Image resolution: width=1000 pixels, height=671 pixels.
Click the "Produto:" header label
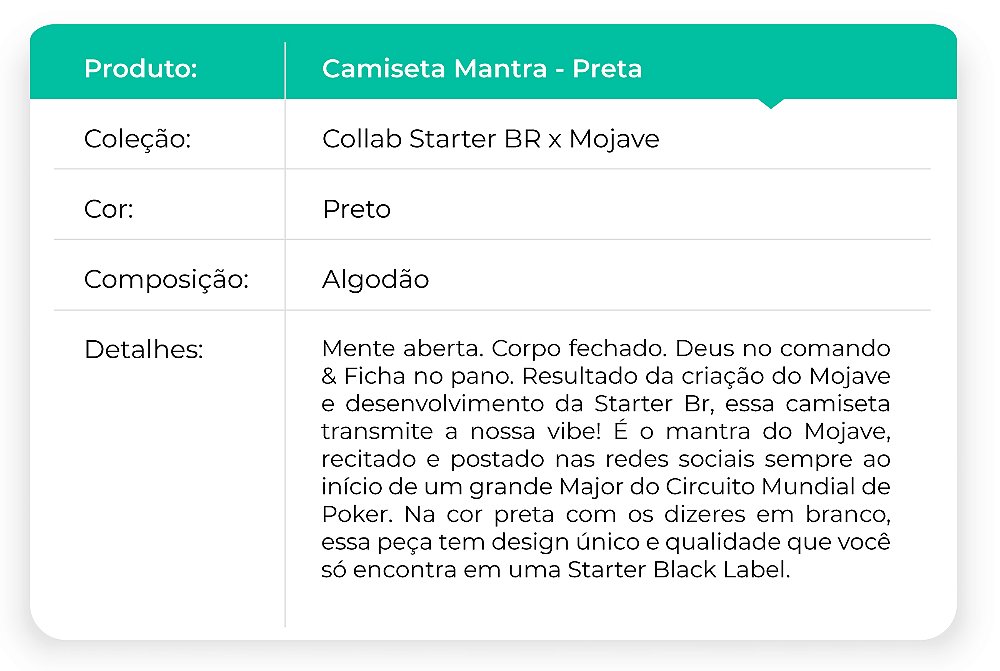(140, 69)
